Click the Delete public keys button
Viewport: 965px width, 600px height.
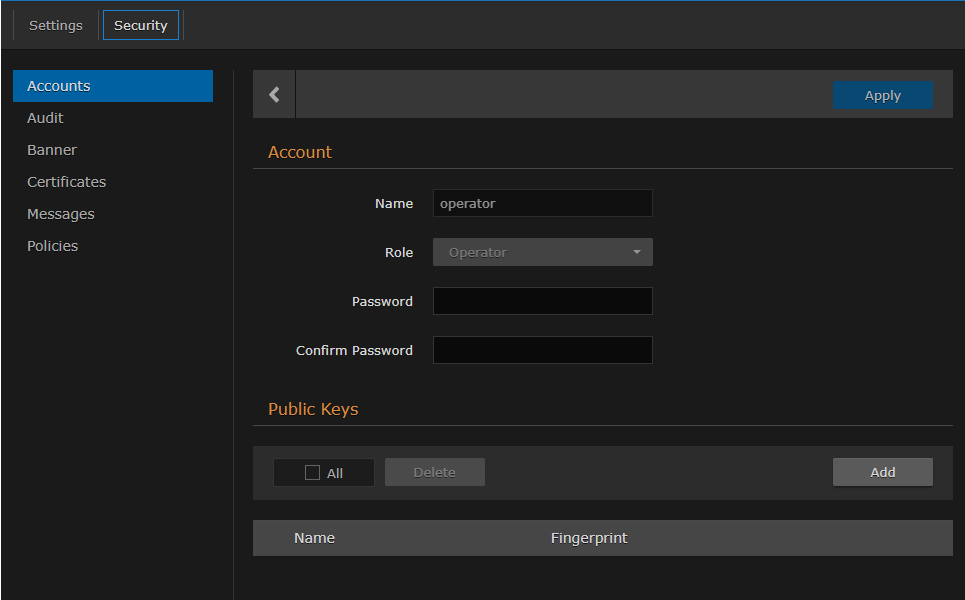[435, 472]
